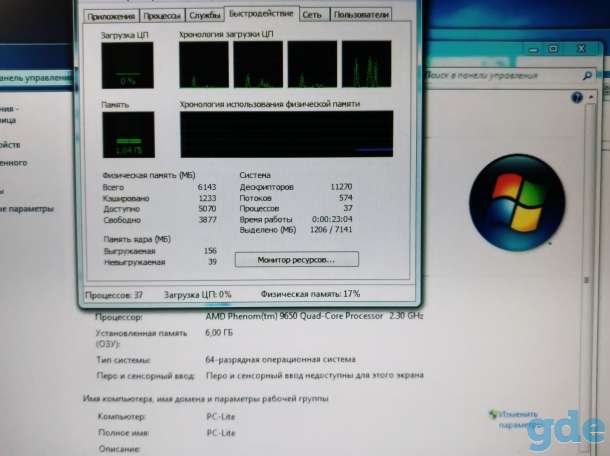
Task: Focus the control panel search field
Action: click(x=506, y=75)
